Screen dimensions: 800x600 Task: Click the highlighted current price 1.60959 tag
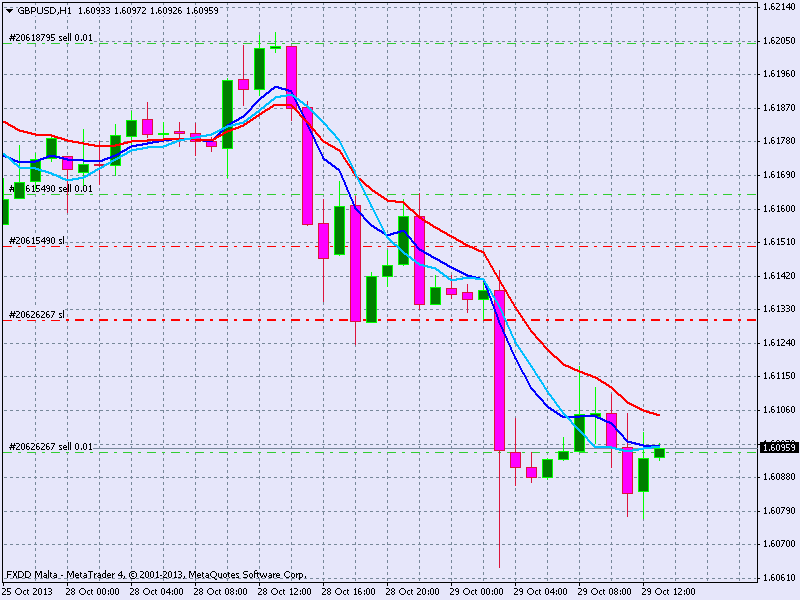780,447
